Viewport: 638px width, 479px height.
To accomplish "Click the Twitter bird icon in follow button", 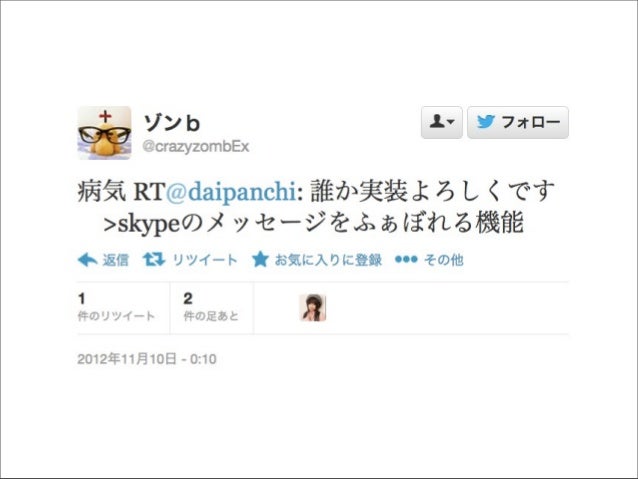I will tap(485, 122).
